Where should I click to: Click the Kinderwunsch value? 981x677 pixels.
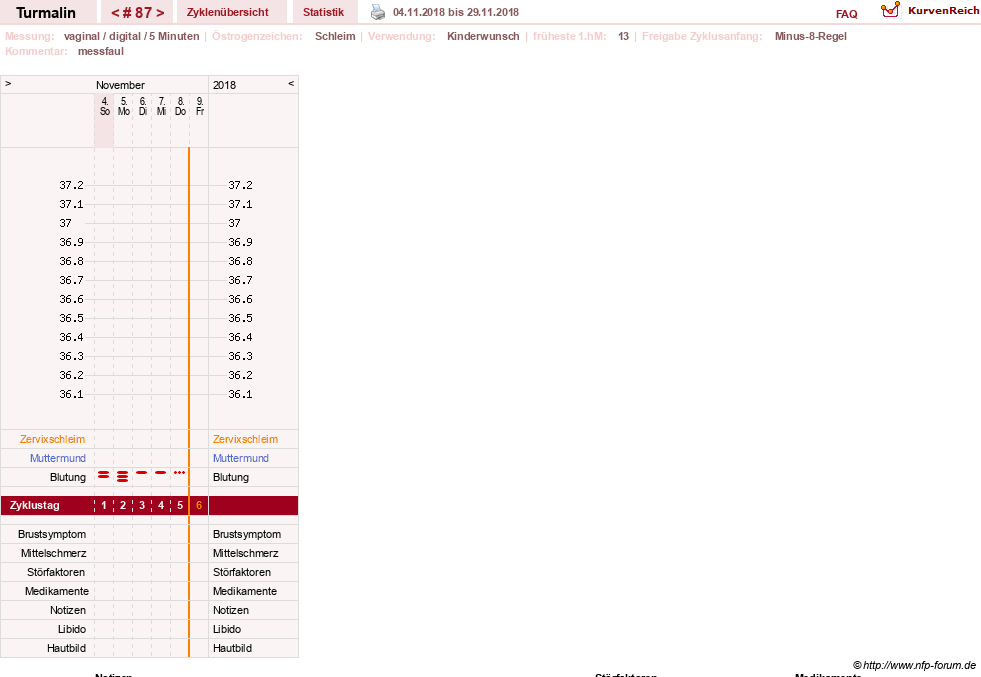[x=483, y=36]
